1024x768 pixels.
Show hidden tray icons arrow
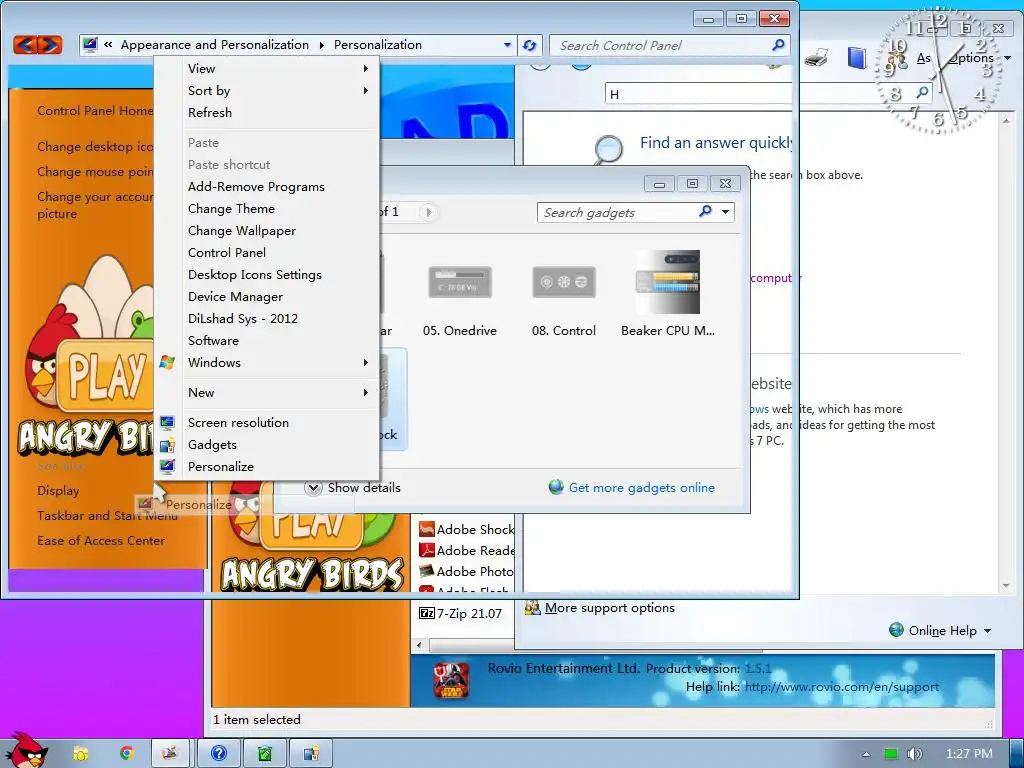click(866, 754)
